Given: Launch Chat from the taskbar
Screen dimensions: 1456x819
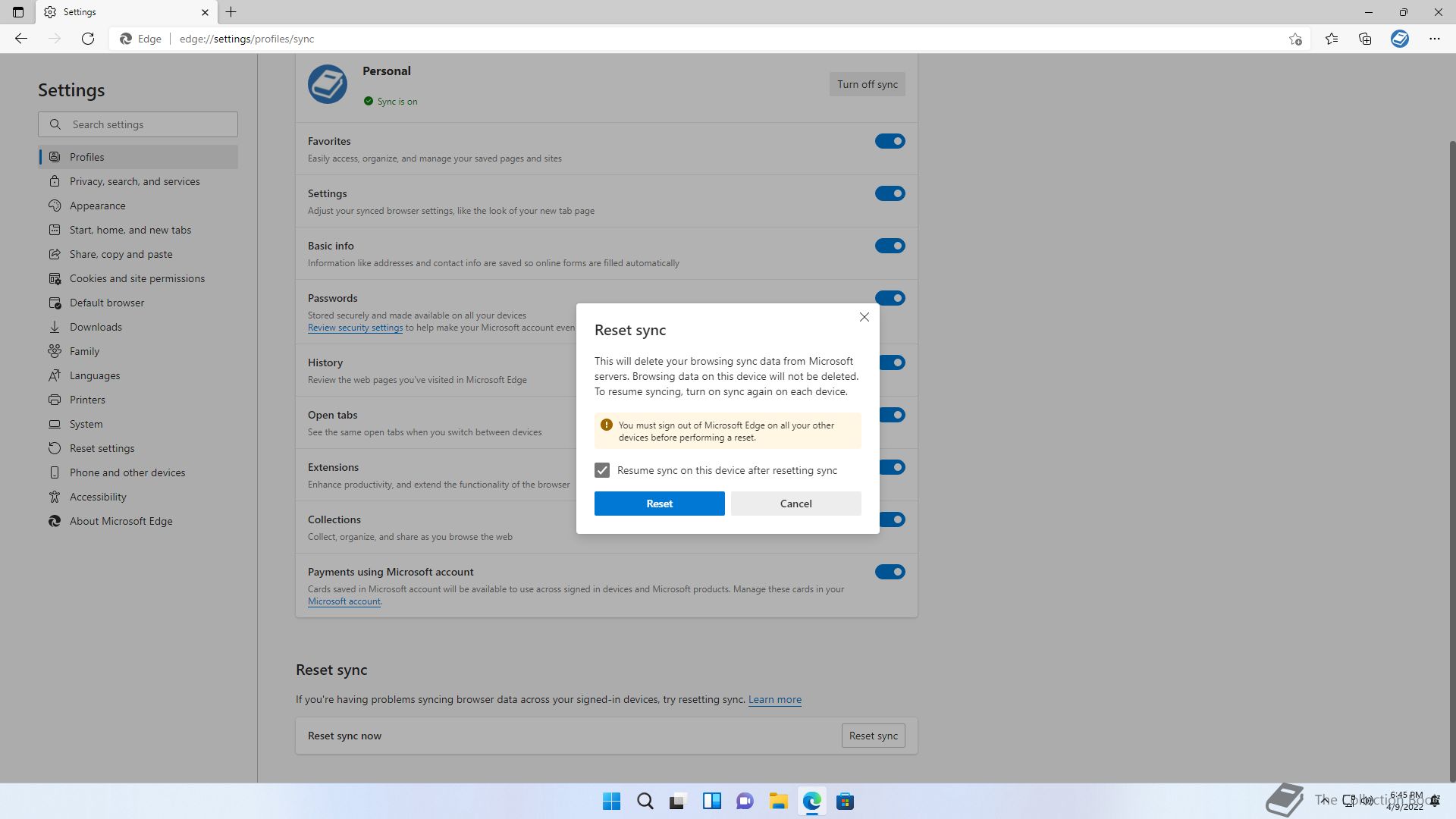Looking at the screenshot, I should (745, 802).
